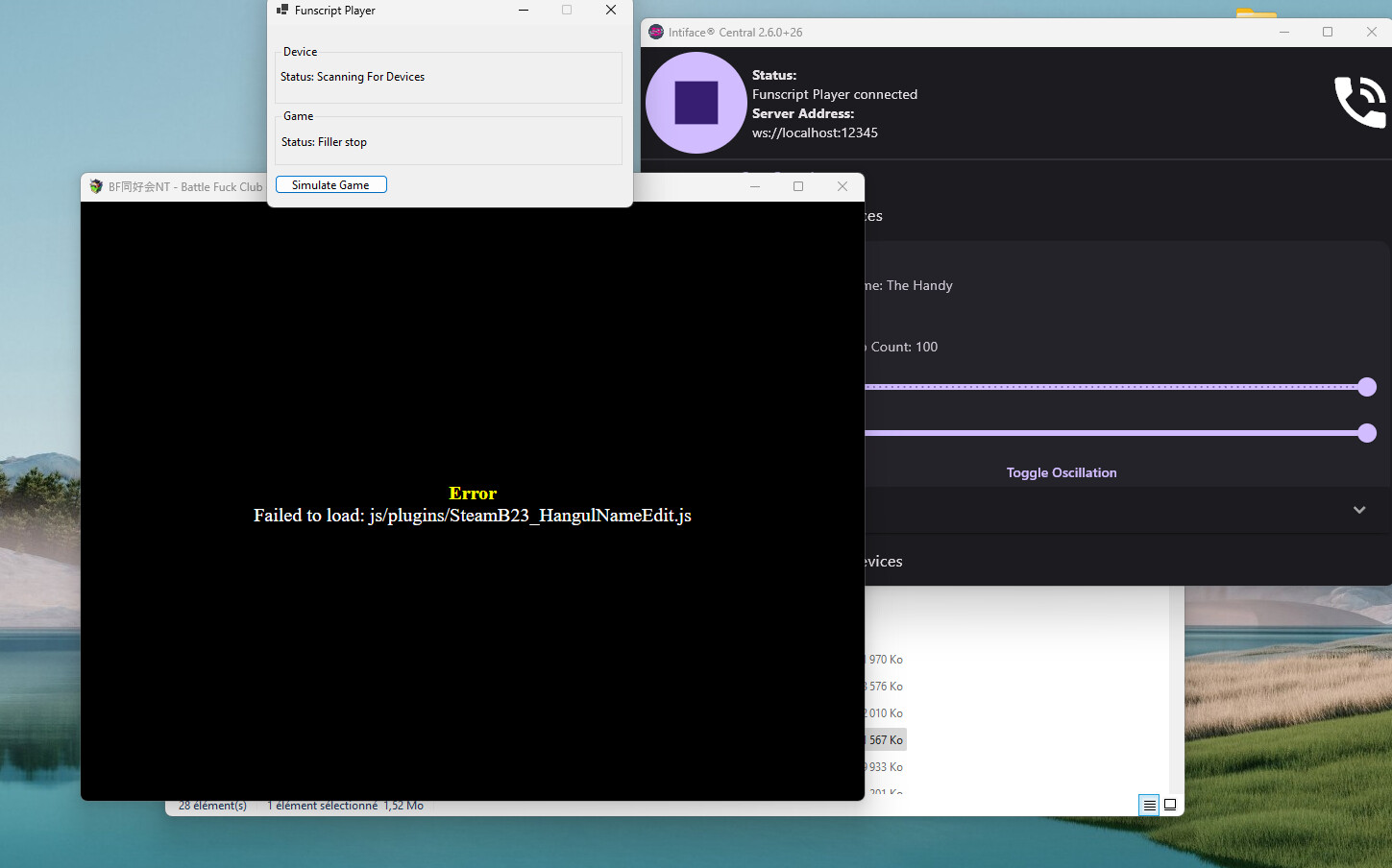
Task: Select the highlighted 567 Ko file row
Action: [886, 739]
